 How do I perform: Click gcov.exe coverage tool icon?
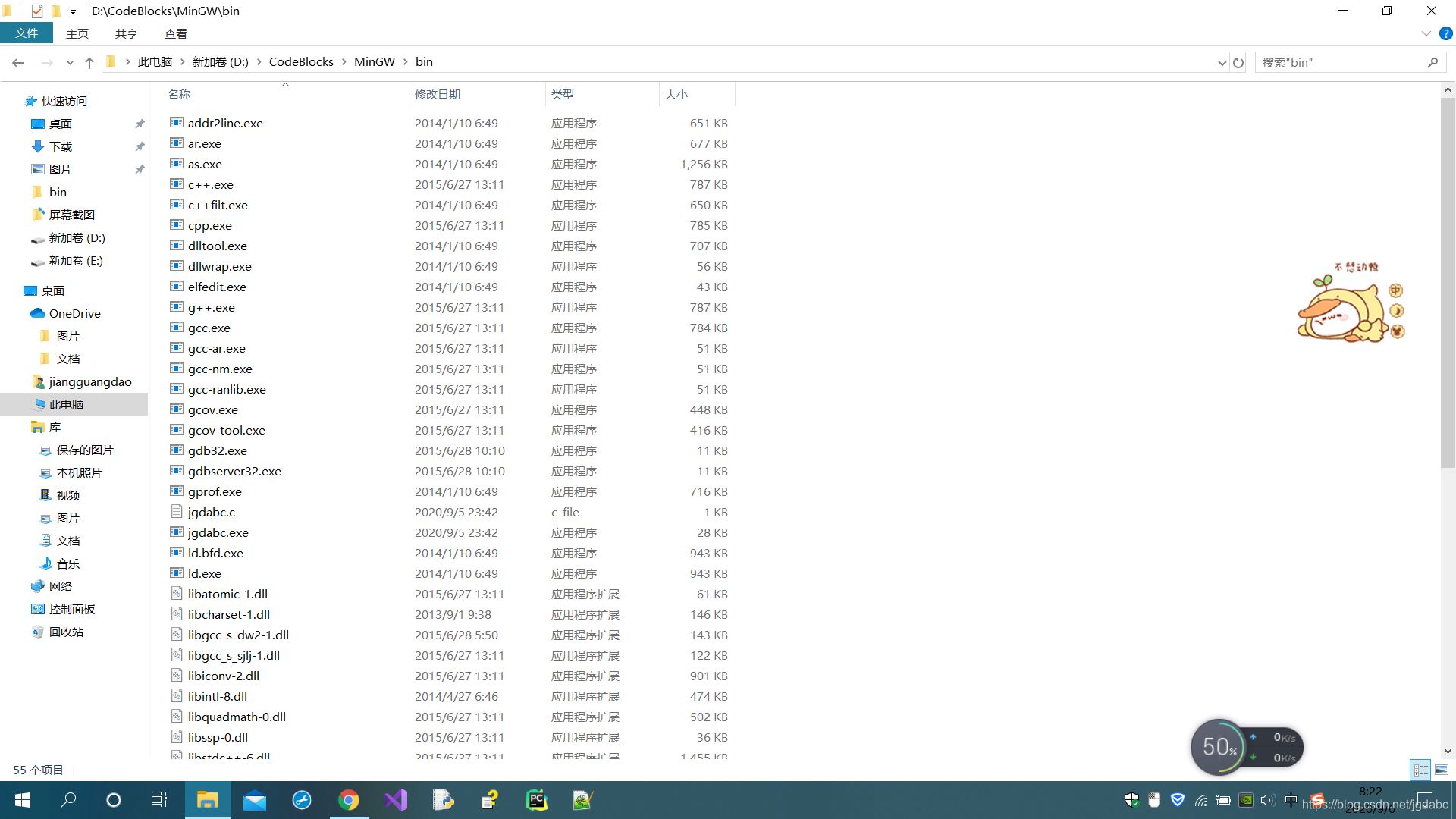coord(177,409)
